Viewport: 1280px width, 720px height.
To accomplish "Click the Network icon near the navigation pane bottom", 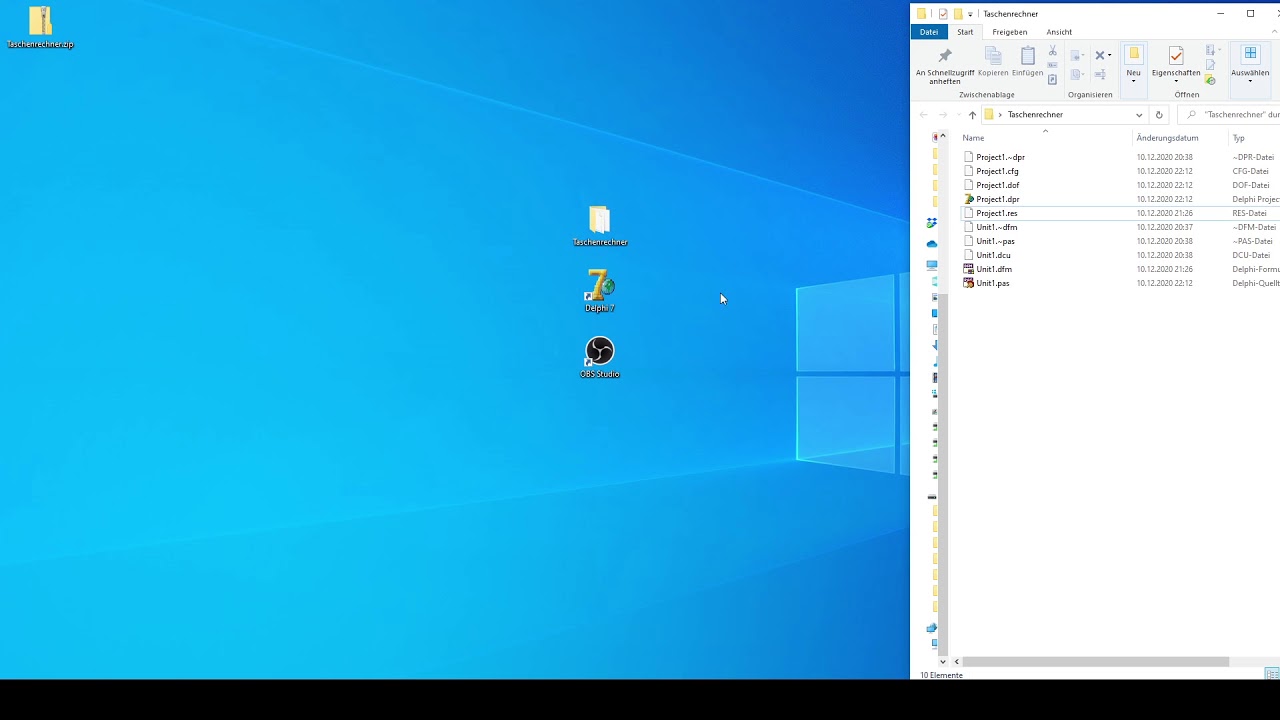I will pyautogui.click(x=932, y=628).
